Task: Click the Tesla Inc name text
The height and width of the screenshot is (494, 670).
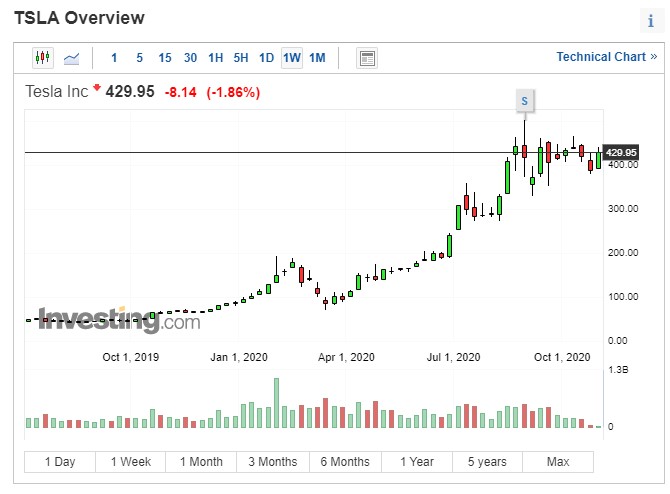Action: pos(56,91)
